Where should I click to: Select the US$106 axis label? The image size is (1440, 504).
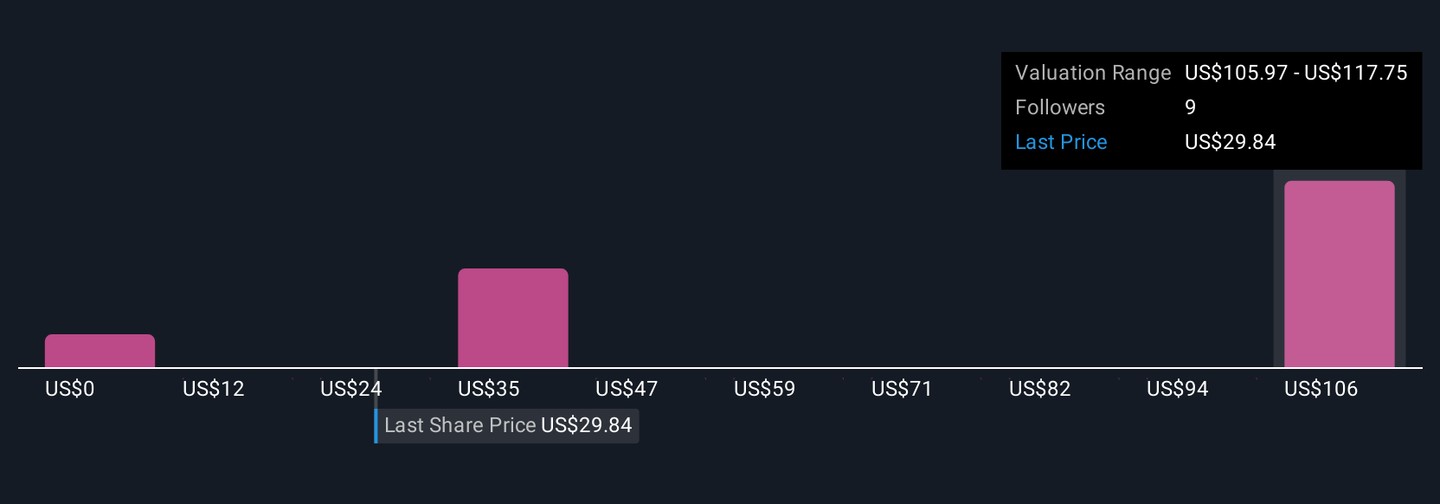[1321, 389]
